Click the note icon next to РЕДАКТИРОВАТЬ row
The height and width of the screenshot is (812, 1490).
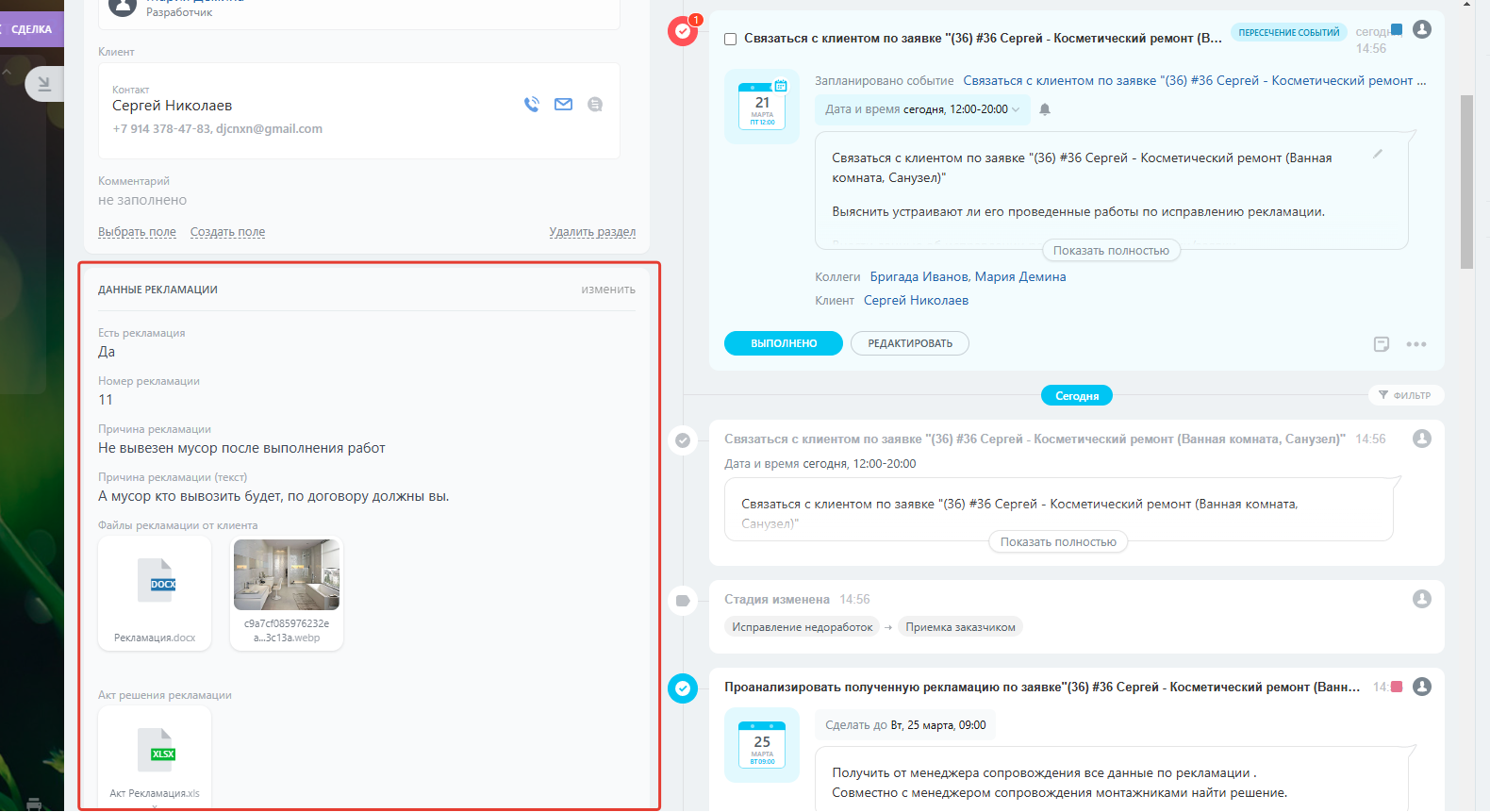[1382, 344]
